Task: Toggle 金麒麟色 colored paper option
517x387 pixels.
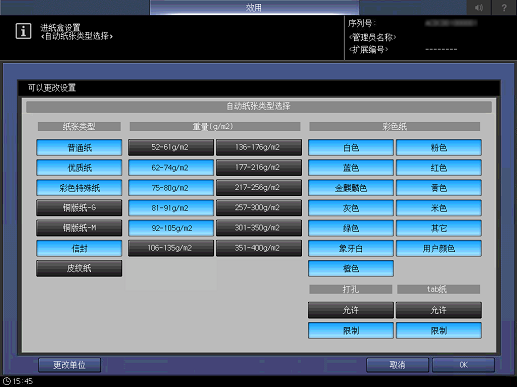Action: pos(351,188)
